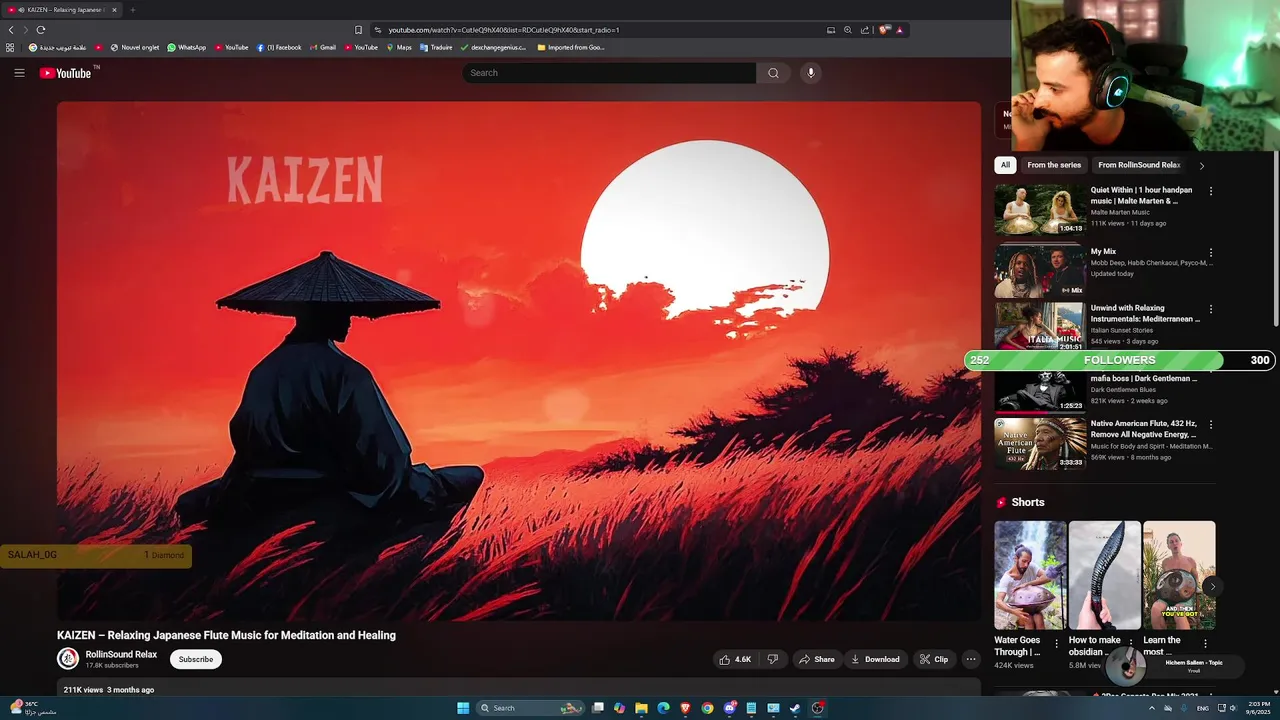Screen dimensions: 1280x720
Task: Open Traduire bookmark
Action: 436,47
